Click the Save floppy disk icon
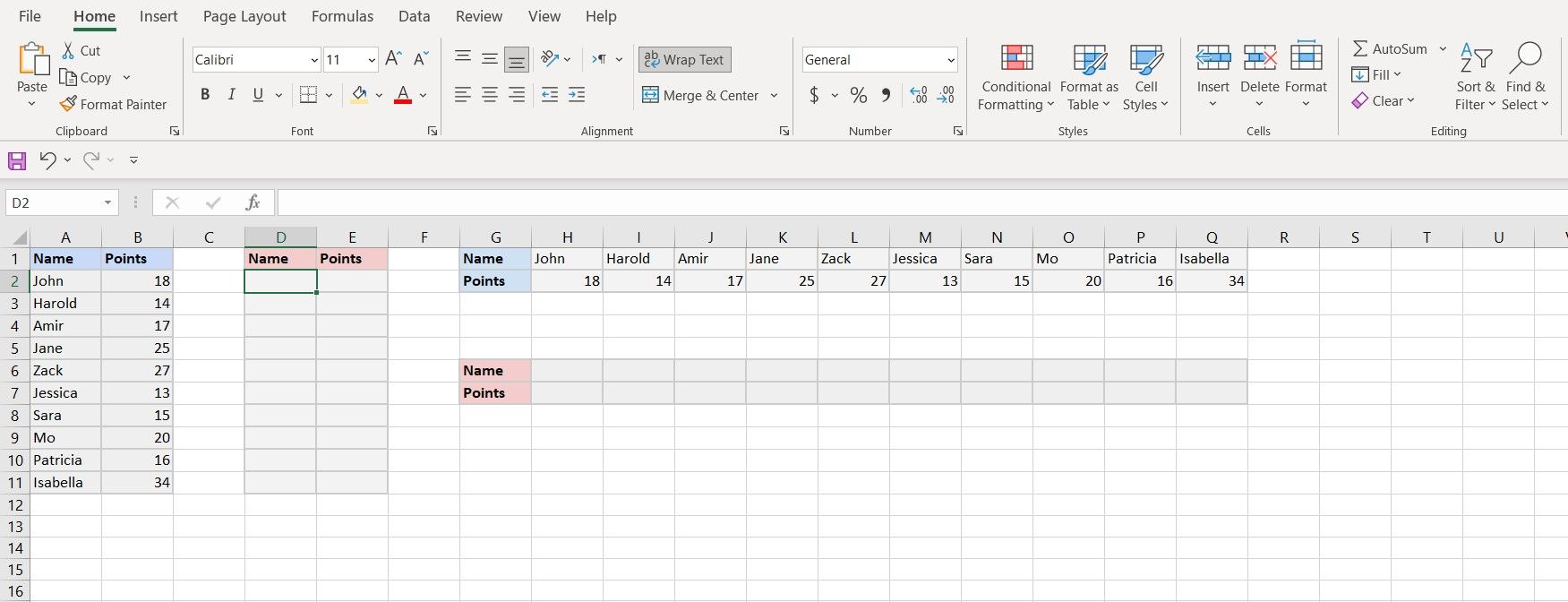 [x=17, y=160]
